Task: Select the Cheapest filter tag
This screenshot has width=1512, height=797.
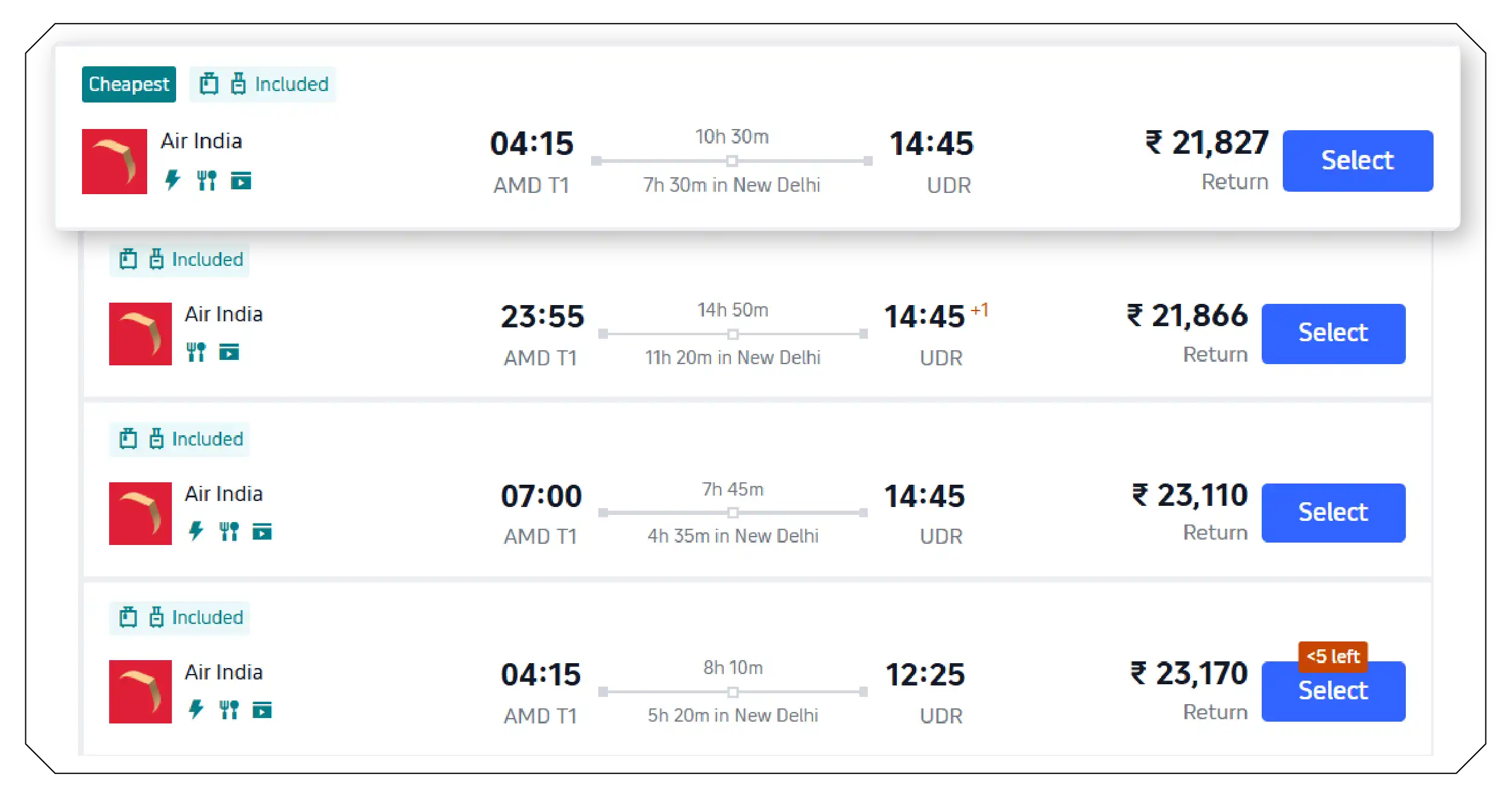Action: pos(128,84)
